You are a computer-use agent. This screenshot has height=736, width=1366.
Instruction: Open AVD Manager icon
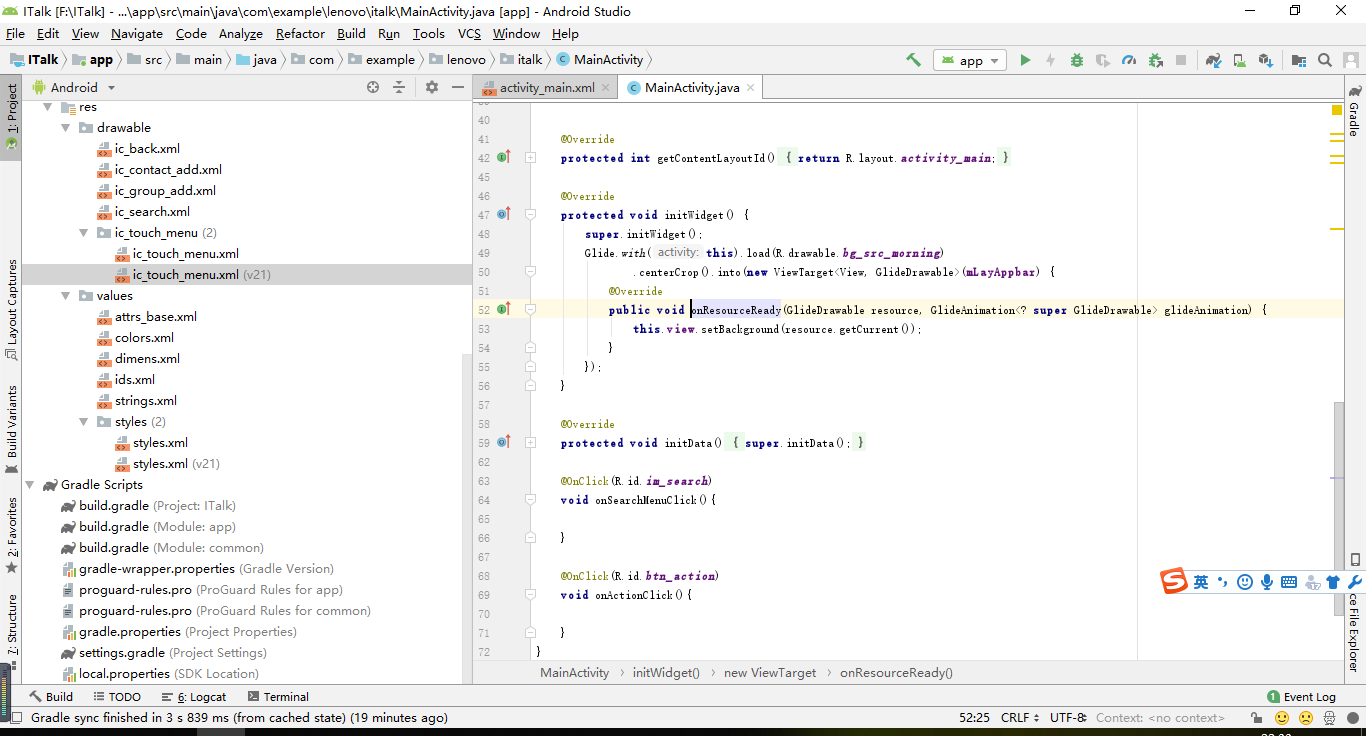[x=1239, y=60]
